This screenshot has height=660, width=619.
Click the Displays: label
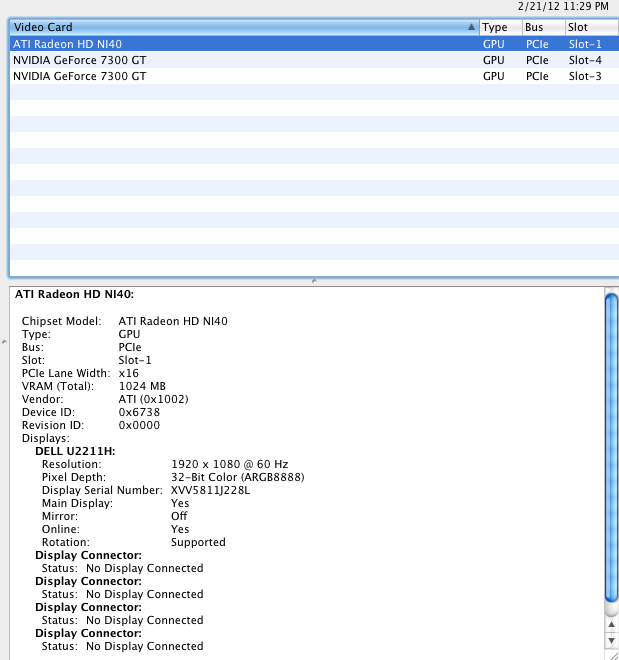46,438
